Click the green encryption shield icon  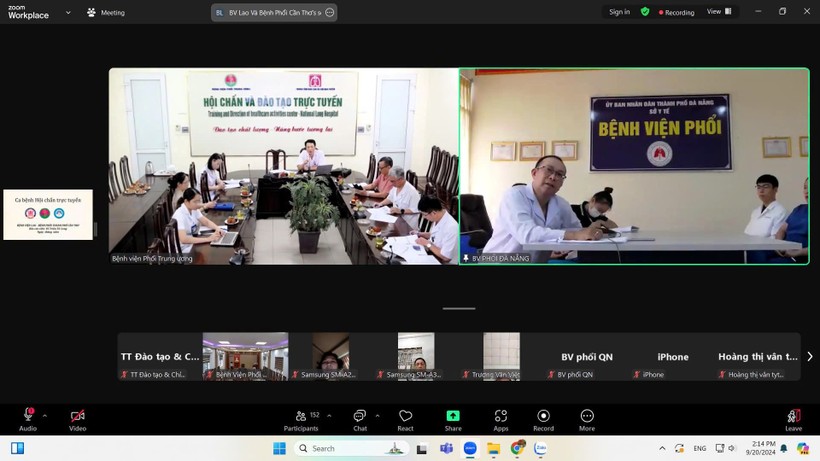pos(645,12)
